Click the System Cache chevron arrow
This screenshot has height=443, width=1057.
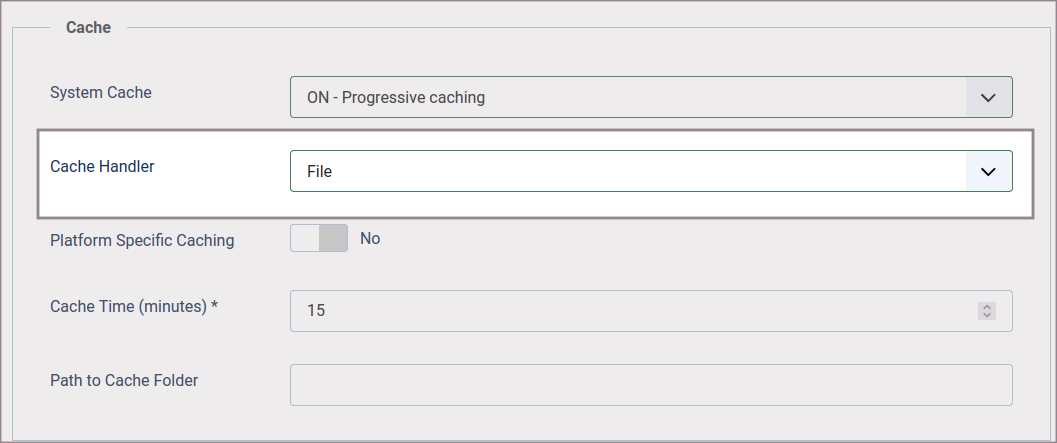[989, 97]
